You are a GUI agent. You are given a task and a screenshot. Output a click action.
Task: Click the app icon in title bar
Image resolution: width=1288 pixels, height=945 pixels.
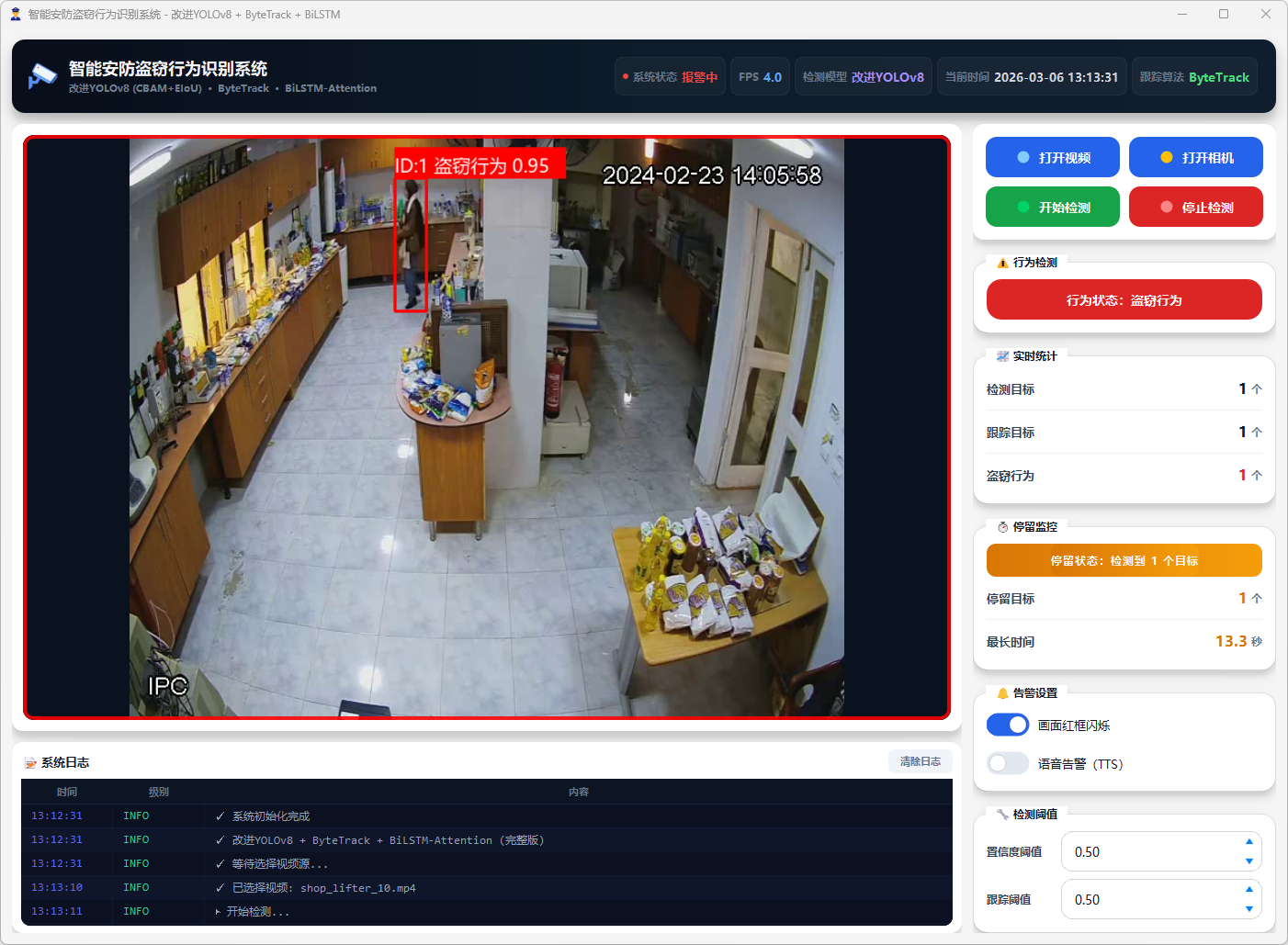click(x=15, y=14)
